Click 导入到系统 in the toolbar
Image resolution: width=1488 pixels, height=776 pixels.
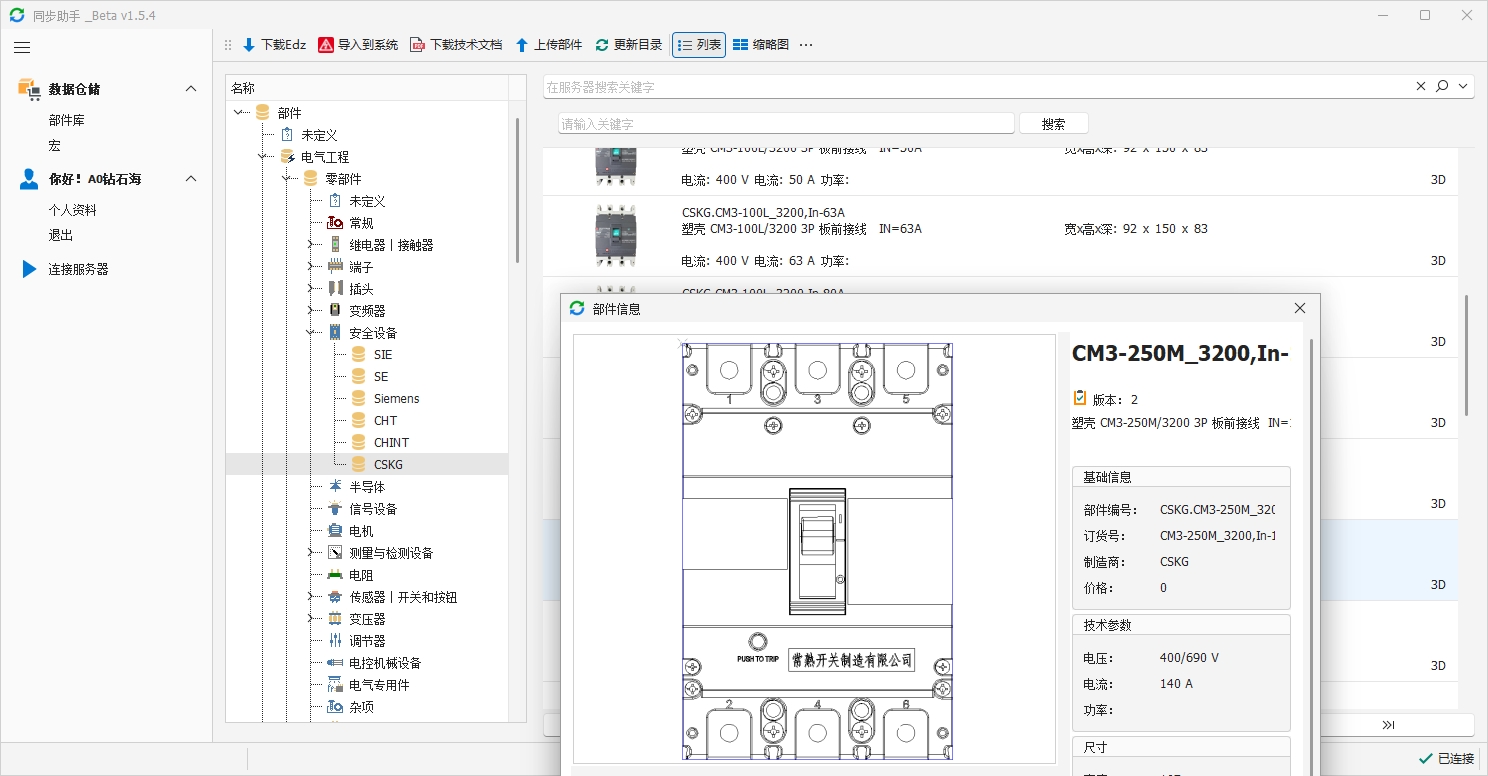pyautogui.click(x=358, y=45)
